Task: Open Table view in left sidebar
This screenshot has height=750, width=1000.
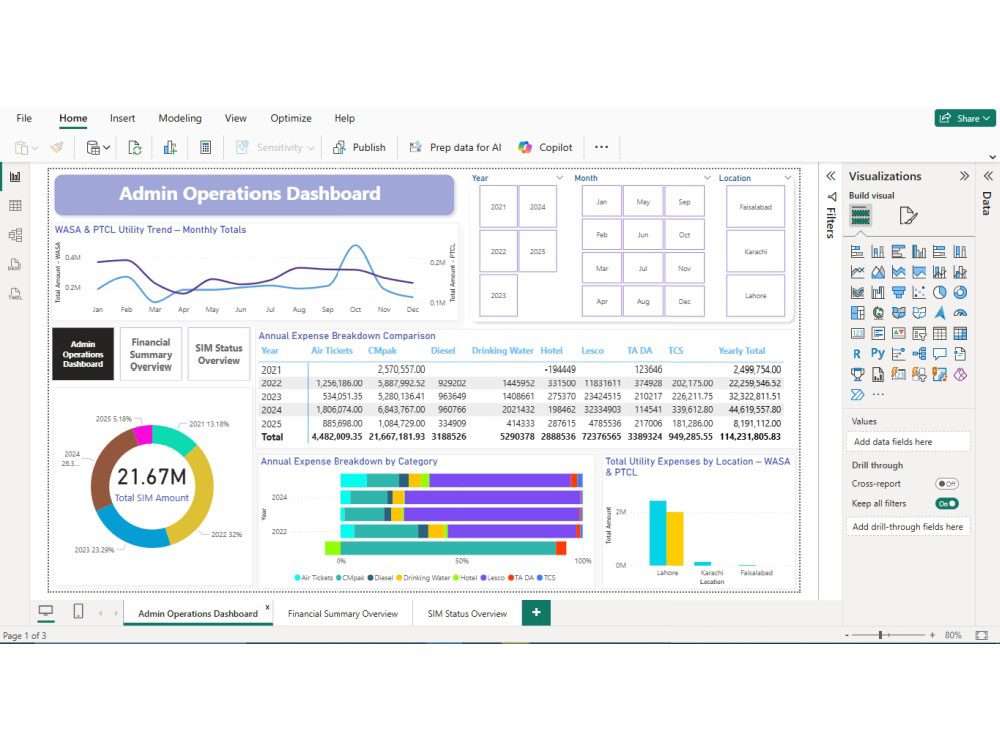Action: [15, 206]
